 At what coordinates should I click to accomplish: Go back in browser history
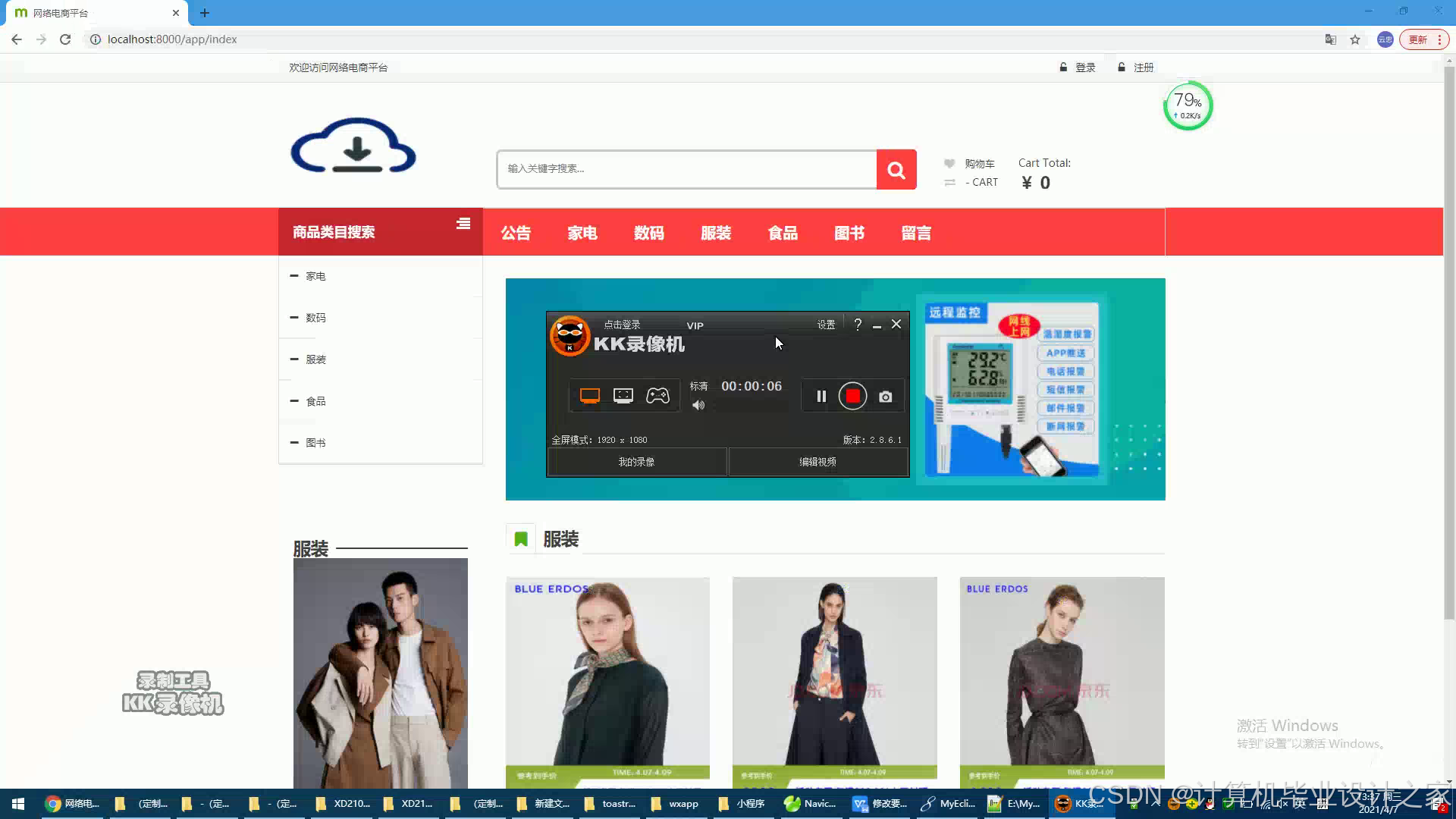[x=17, y=39]
